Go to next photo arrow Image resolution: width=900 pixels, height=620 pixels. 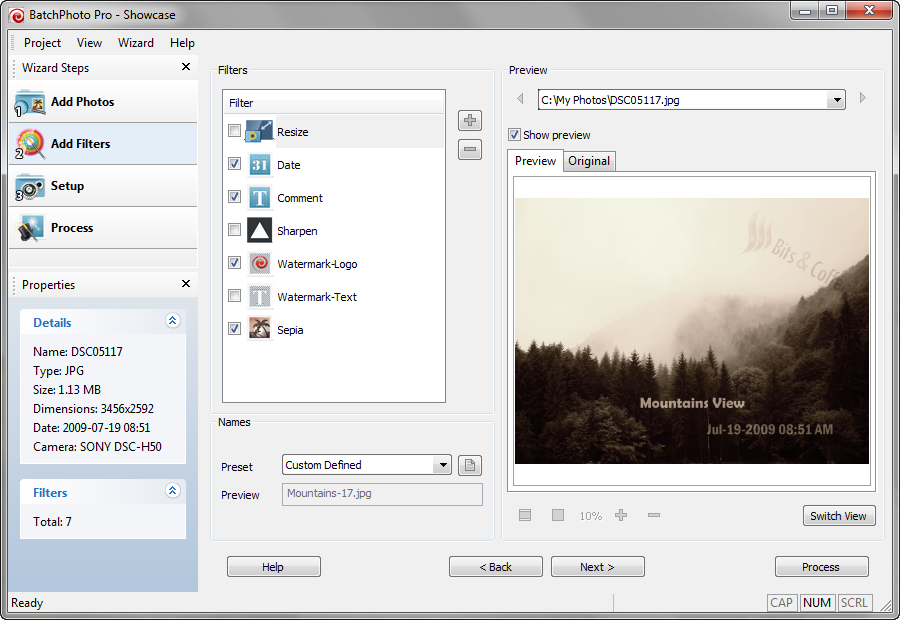pyautogui.click(x=863, y=98)
